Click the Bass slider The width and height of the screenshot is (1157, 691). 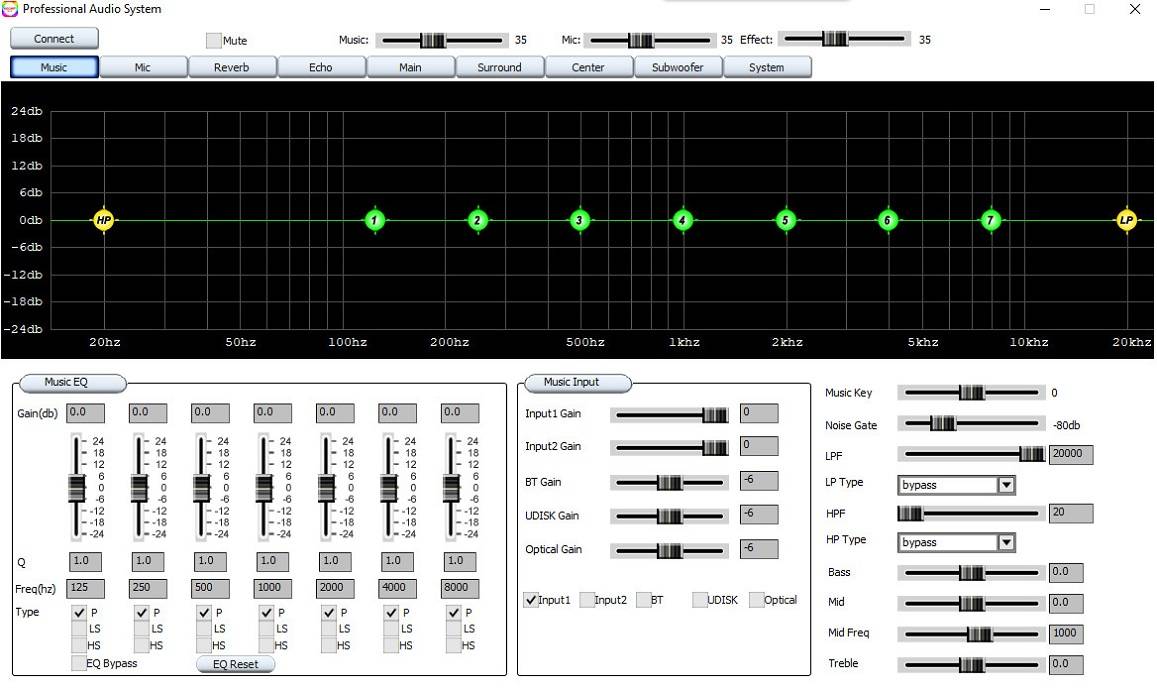click(971, 573)
